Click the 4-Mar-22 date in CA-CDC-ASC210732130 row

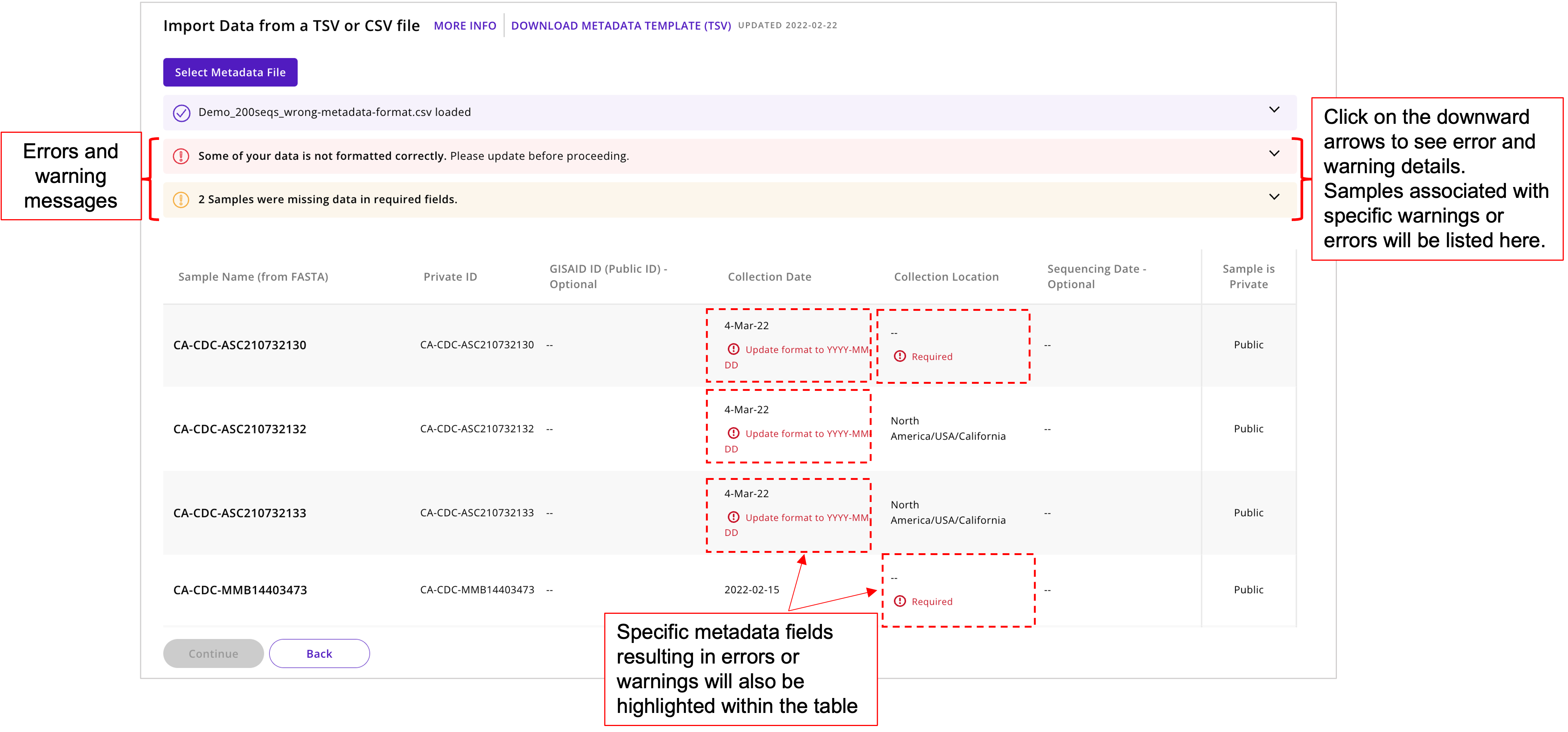point(746,326)
